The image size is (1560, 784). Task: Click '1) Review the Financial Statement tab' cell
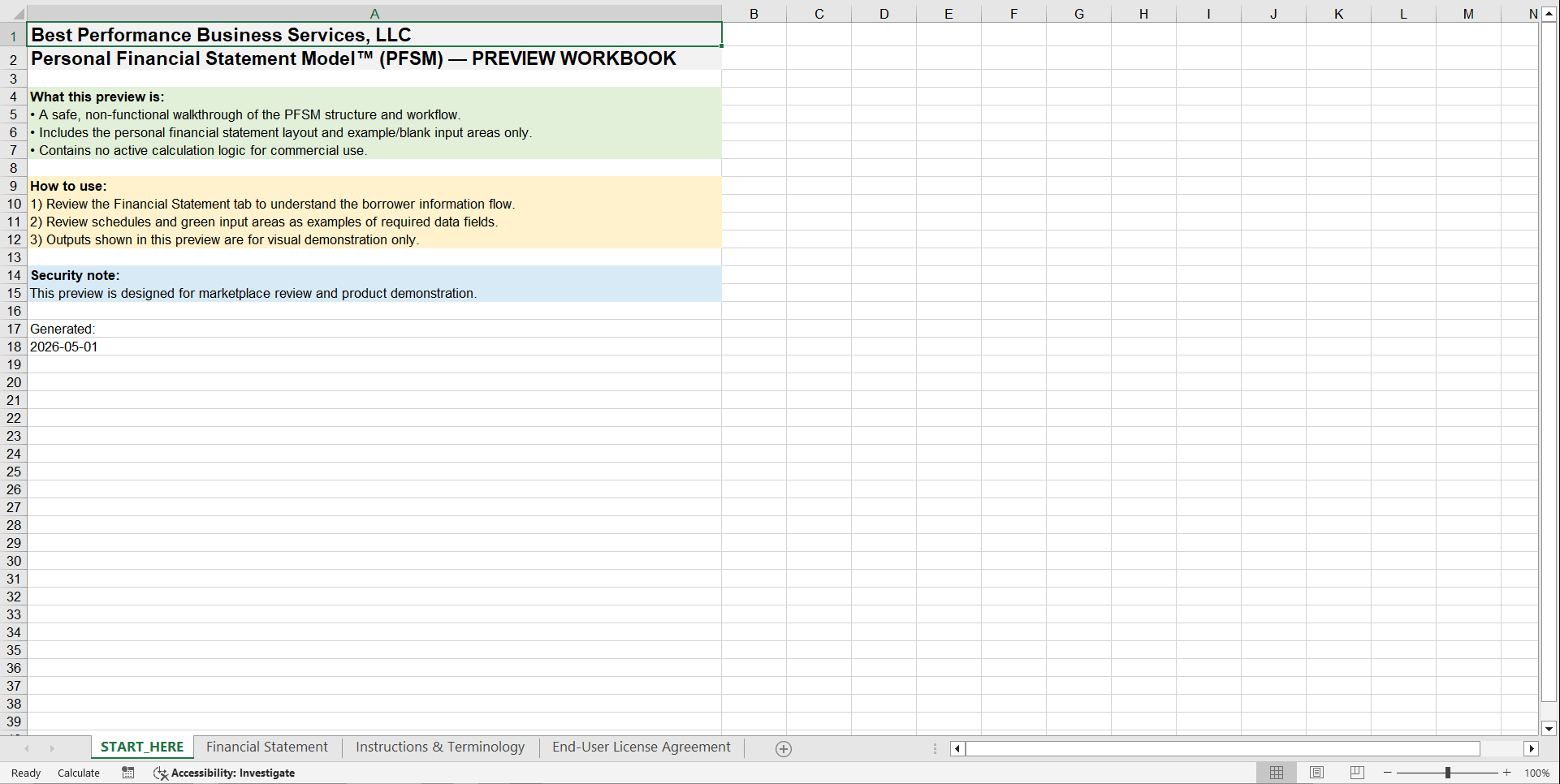tap(374, 204)
